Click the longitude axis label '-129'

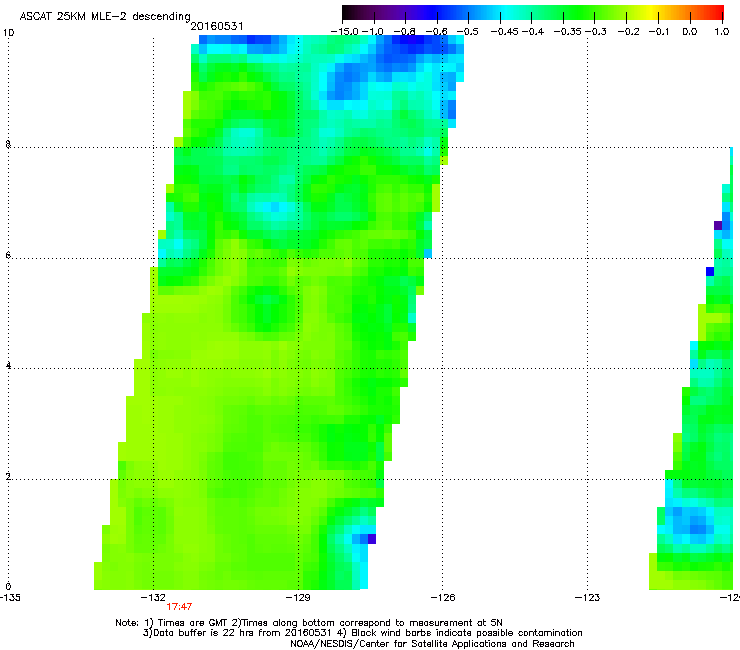coord(298,598)
